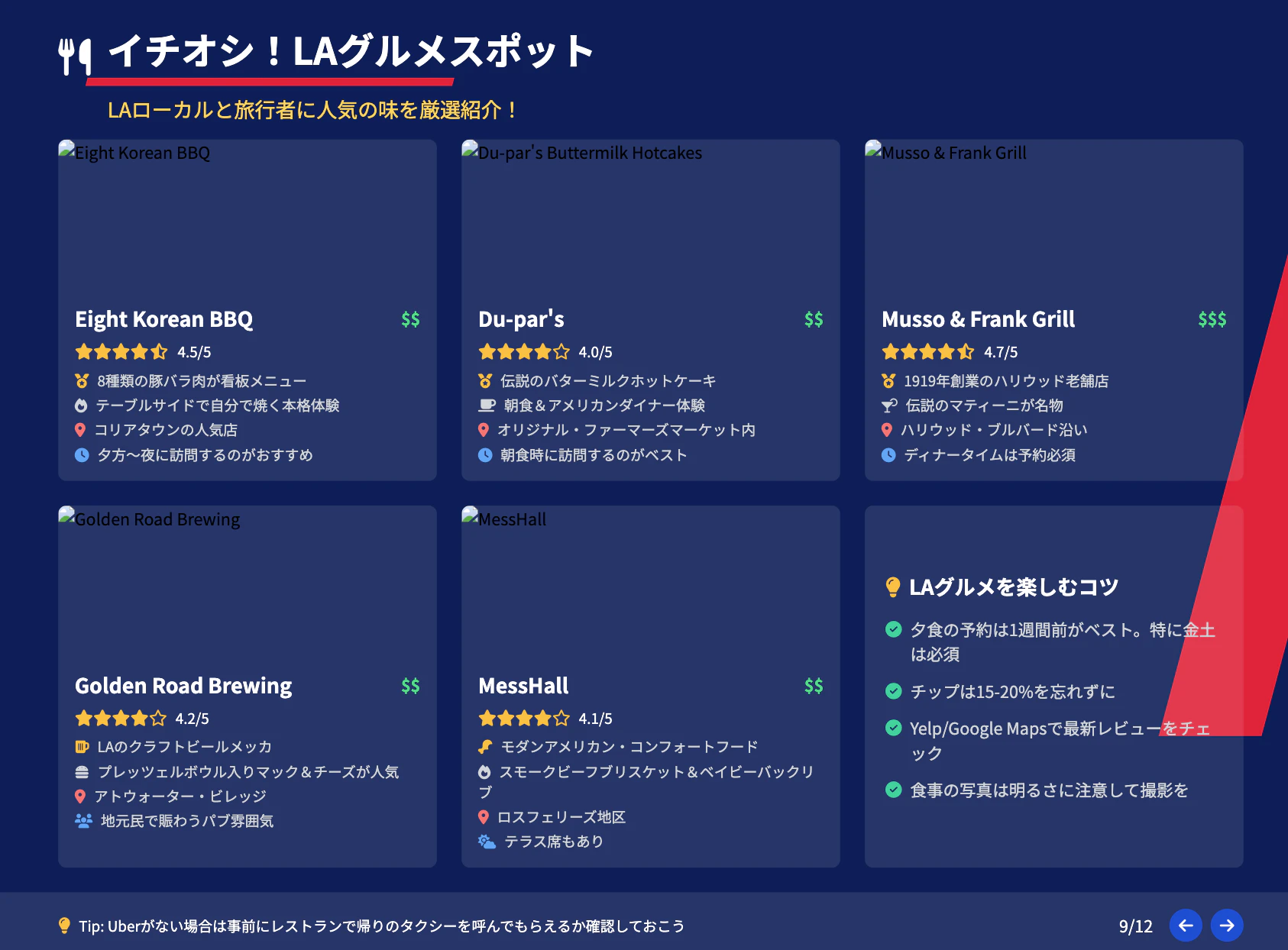This screenshot has width=1288, height=950.
Task: Click the martini glass icon beside 伝説のマティーニが名物
Action: coord(889,405)
